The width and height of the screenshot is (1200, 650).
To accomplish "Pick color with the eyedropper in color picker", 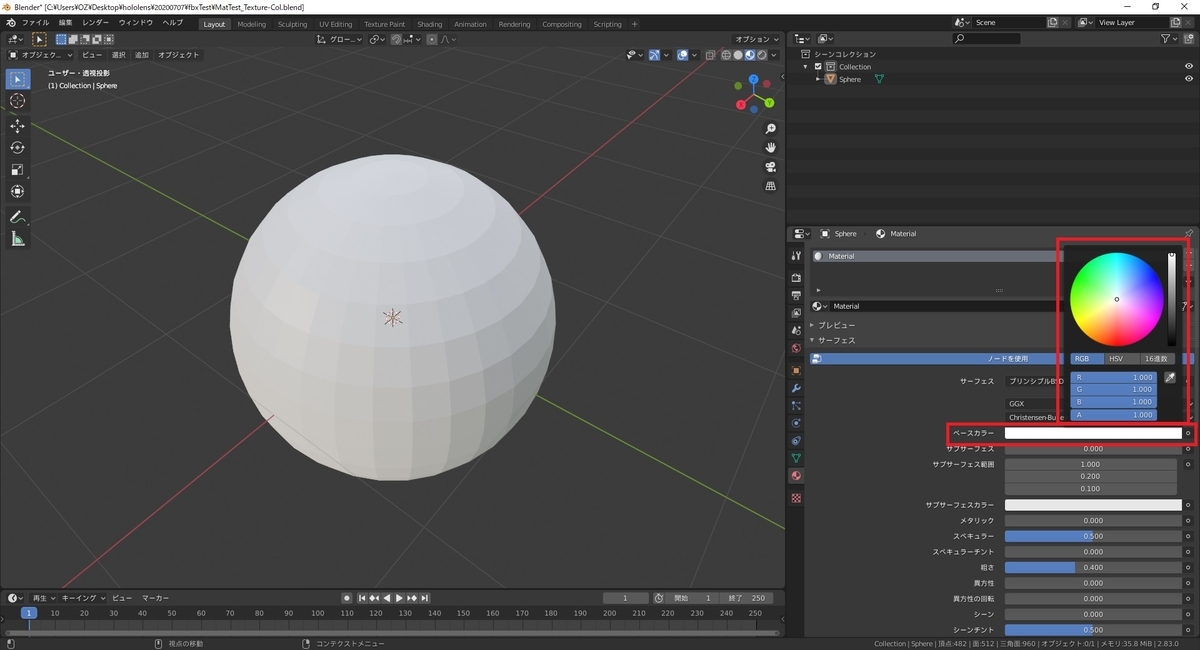I will 1170,378.
